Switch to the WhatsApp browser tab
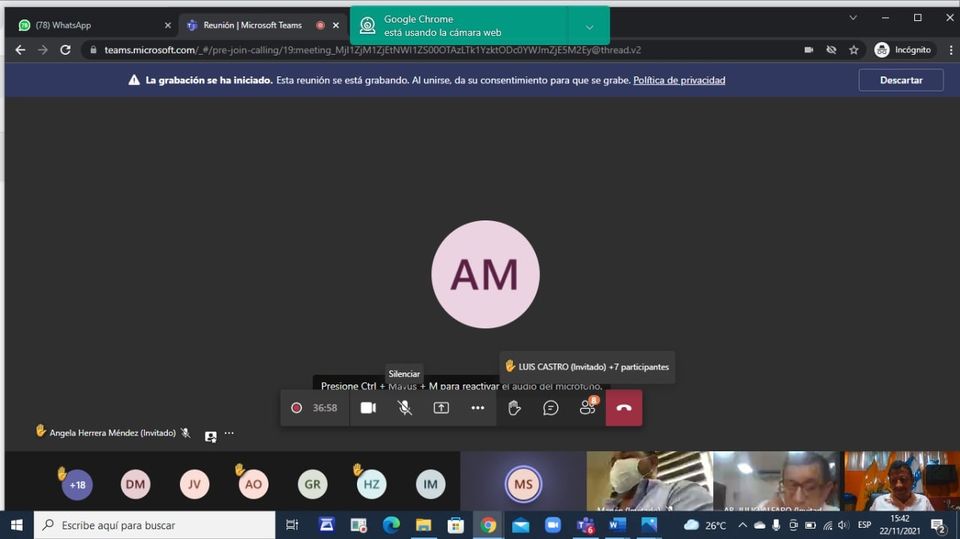This screenshot has width=960, height=539. click(x=90, y=25)
